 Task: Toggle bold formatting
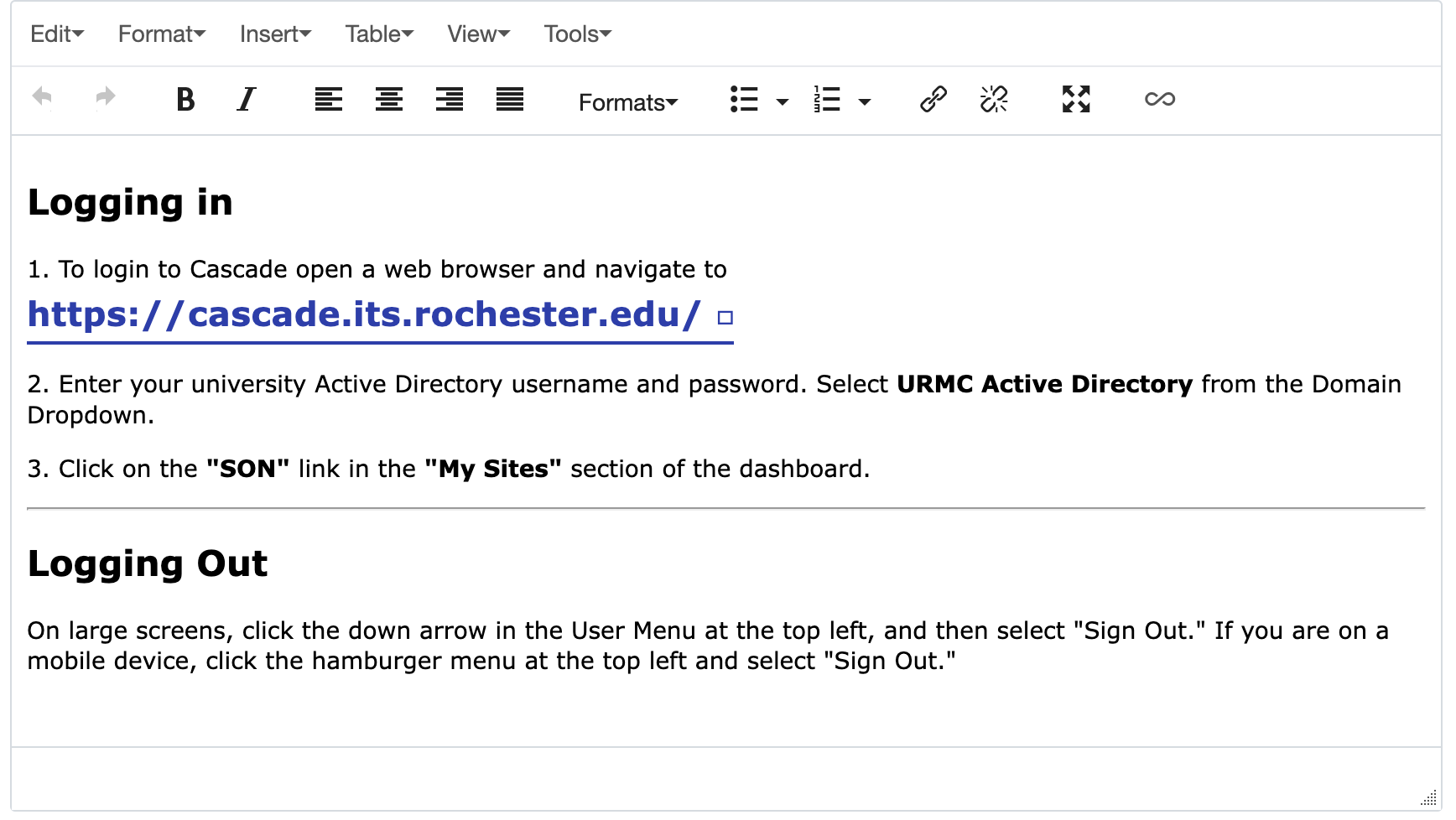tap(185, 99)
